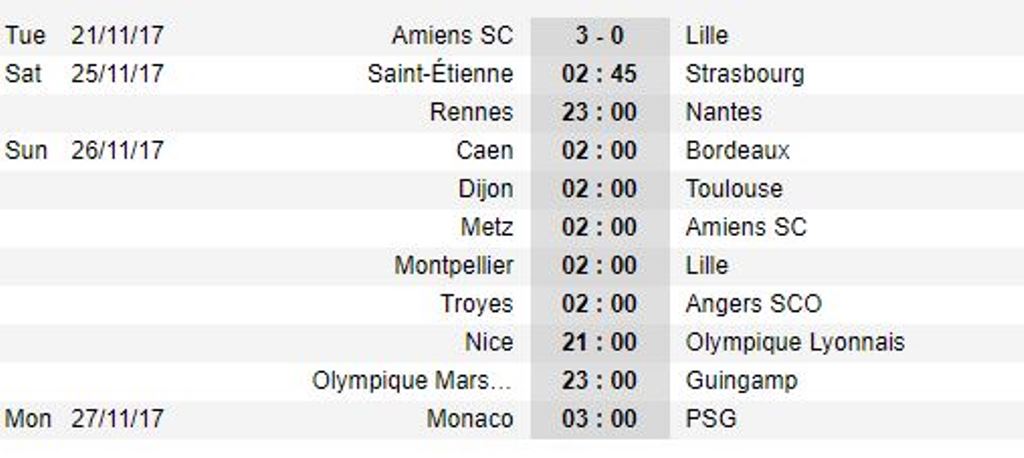Select Montpellier team link
The width and height of the screenshot is (1024, 458).
tap(454, 266)
